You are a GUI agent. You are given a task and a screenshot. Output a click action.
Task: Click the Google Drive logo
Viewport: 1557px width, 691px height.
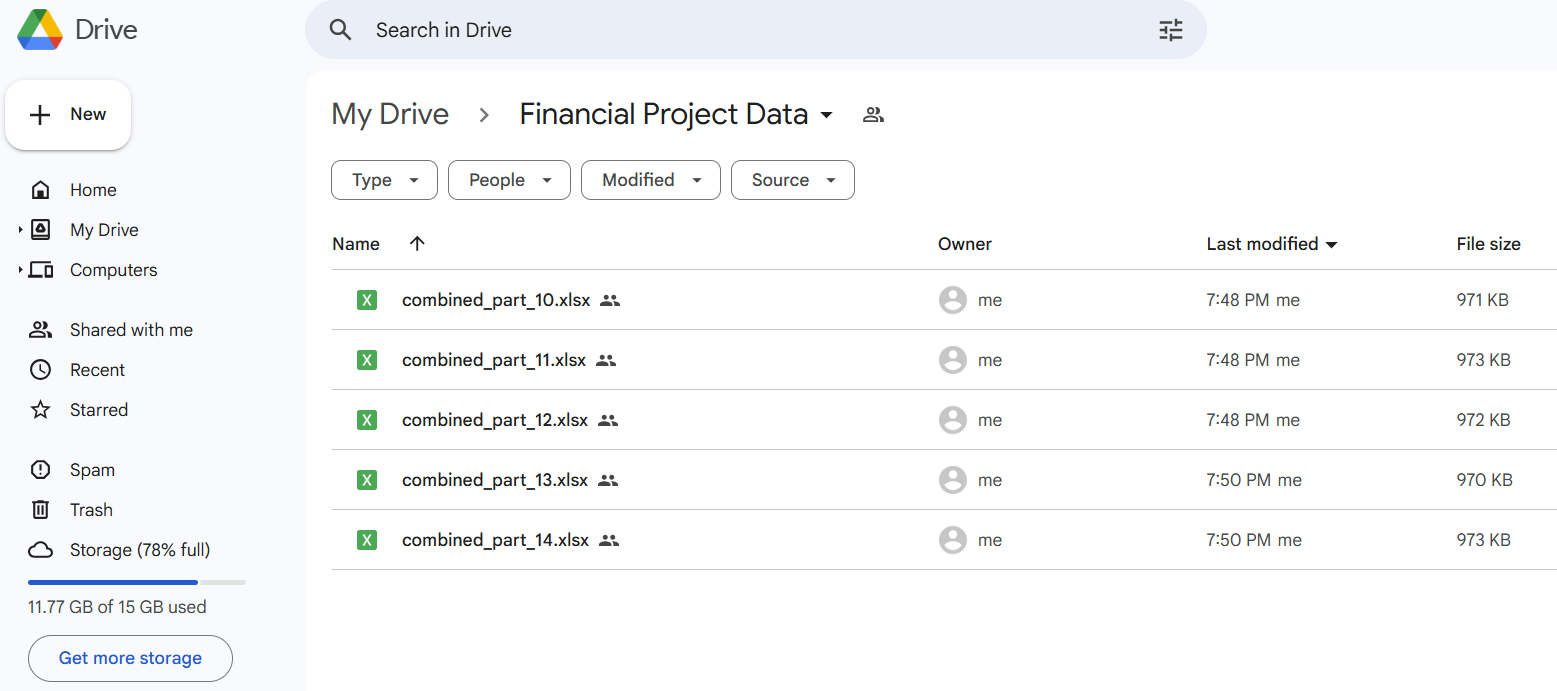click(40, 30)
